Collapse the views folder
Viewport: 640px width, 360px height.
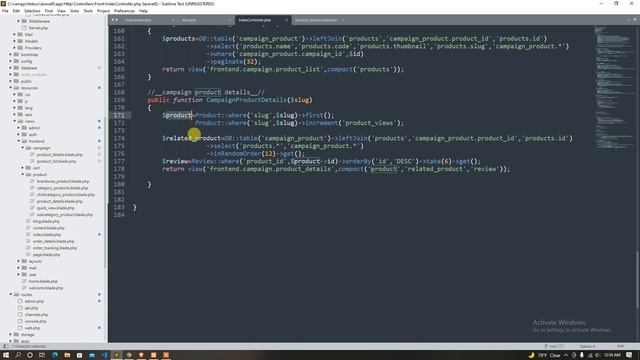[x=15, y=121]
